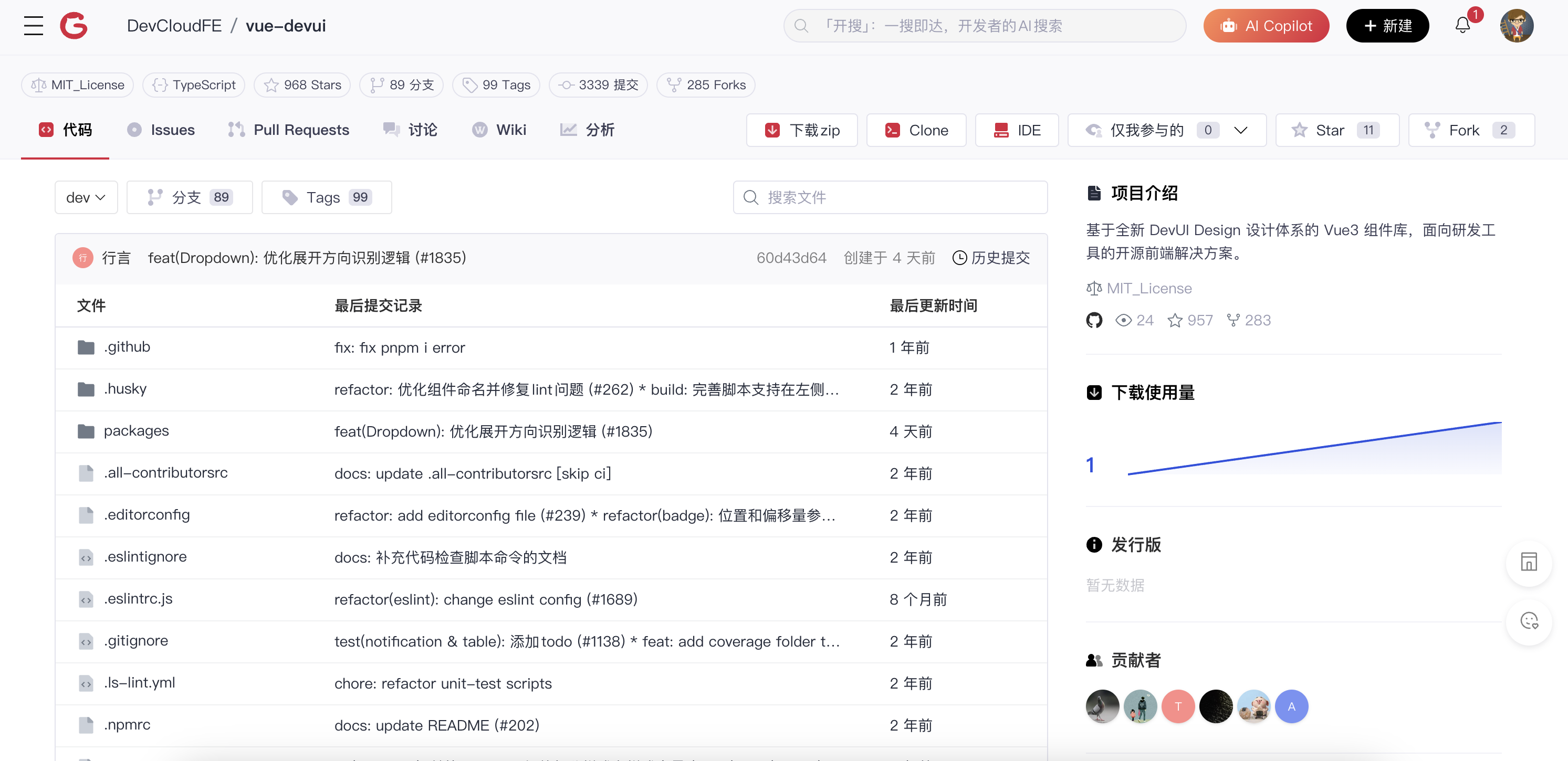The width and height of the screenshot is (1568, 761).
Task: Click the GitHub mirror icon
Action: [x=1094, y=321]
